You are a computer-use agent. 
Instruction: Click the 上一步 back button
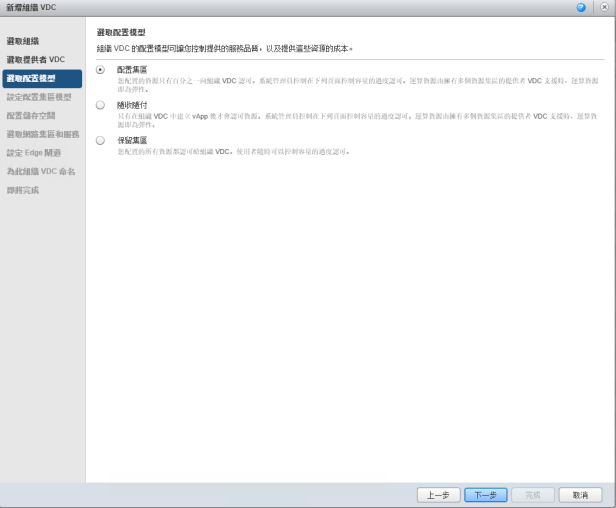438,495
